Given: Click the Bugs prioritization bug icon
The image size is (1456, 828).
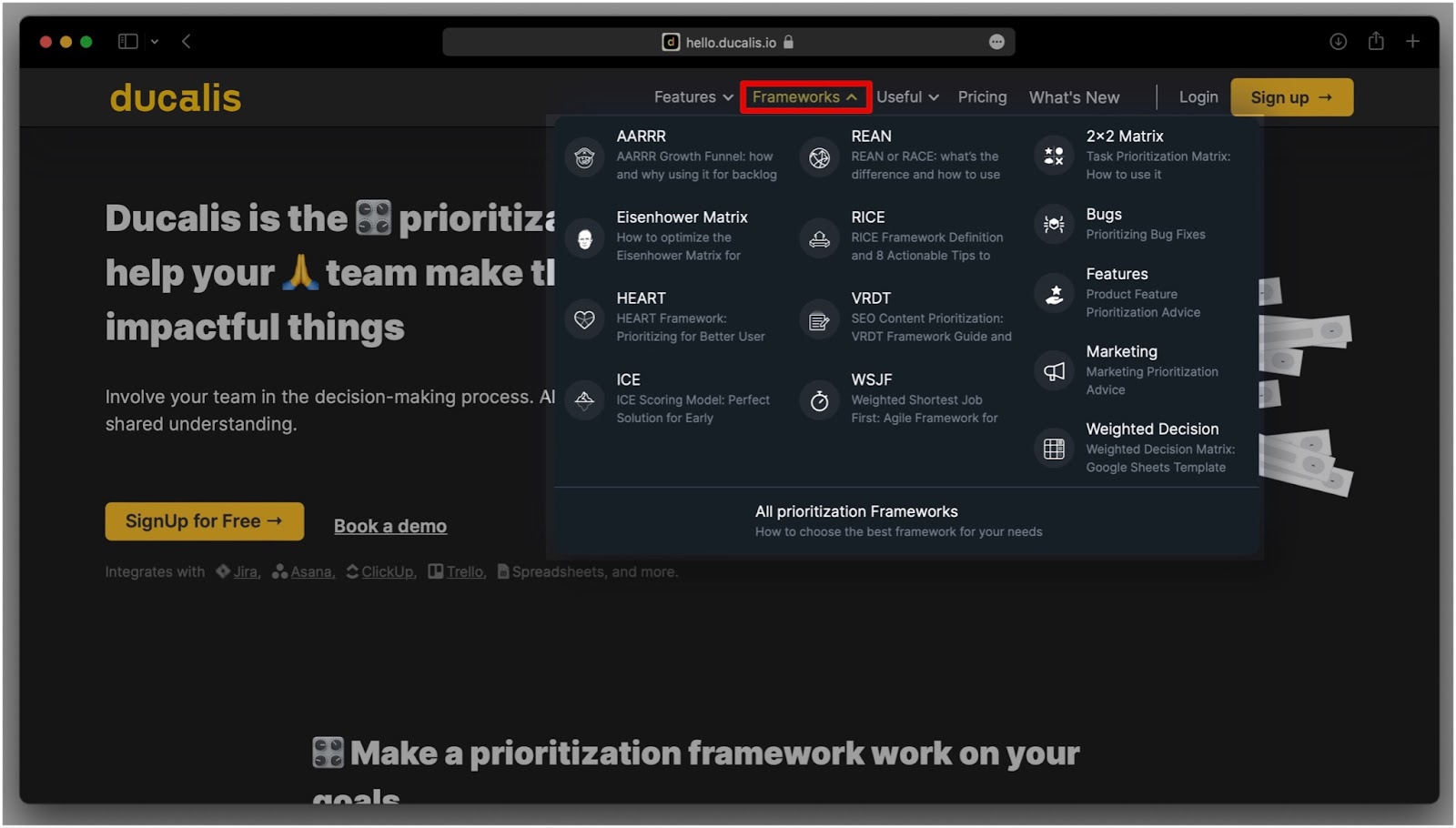Looking at the screenshot, I should (1054, 224).
